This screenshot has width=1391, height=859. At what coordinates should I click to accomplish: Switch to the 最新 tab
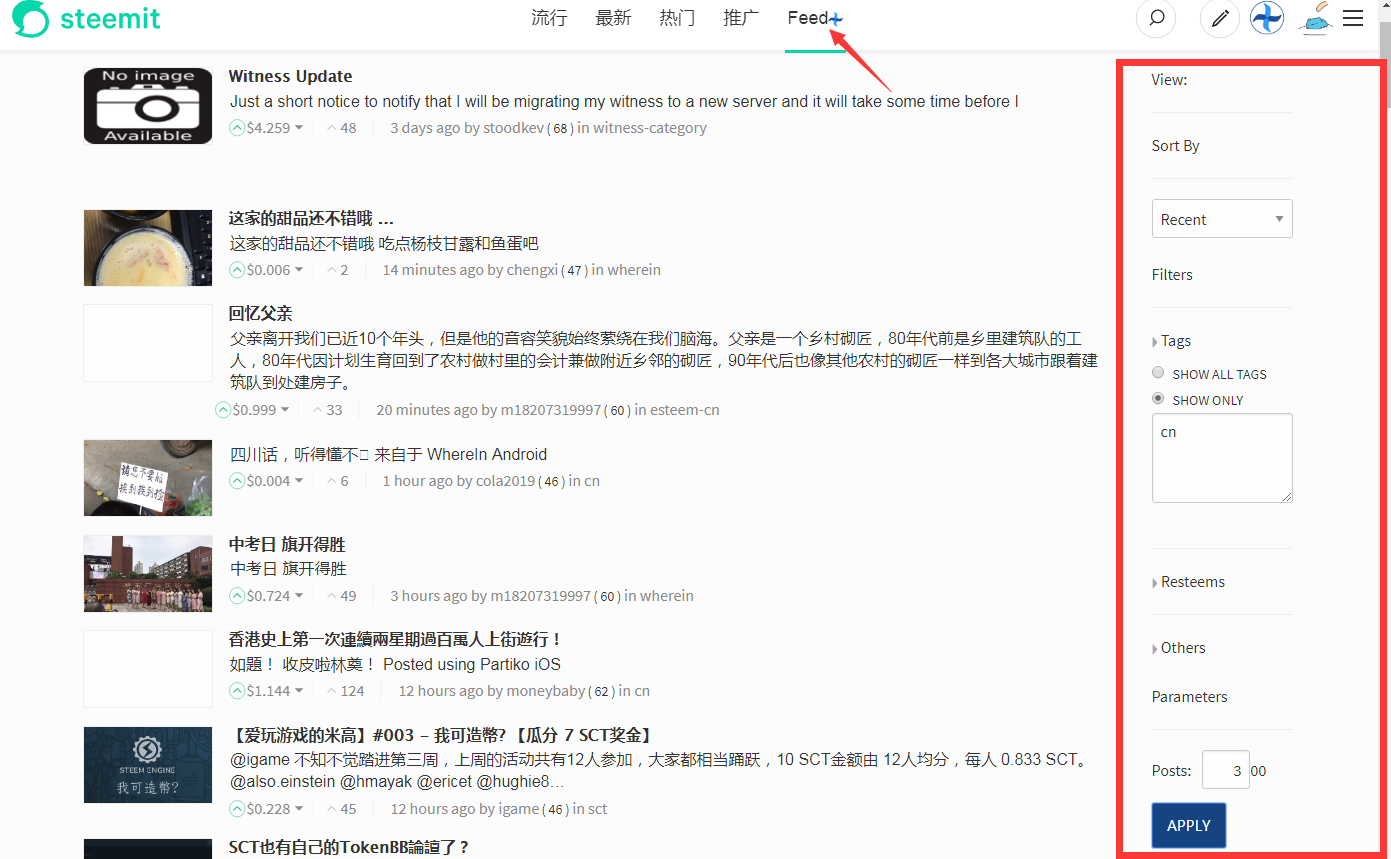613,18
